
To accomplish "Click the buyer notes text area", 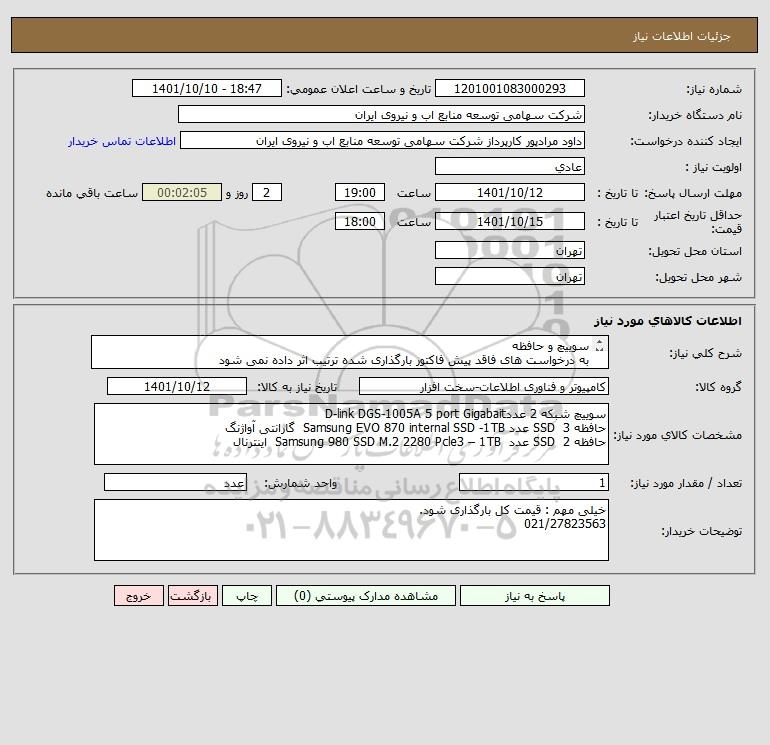I will tap(351, 530).
